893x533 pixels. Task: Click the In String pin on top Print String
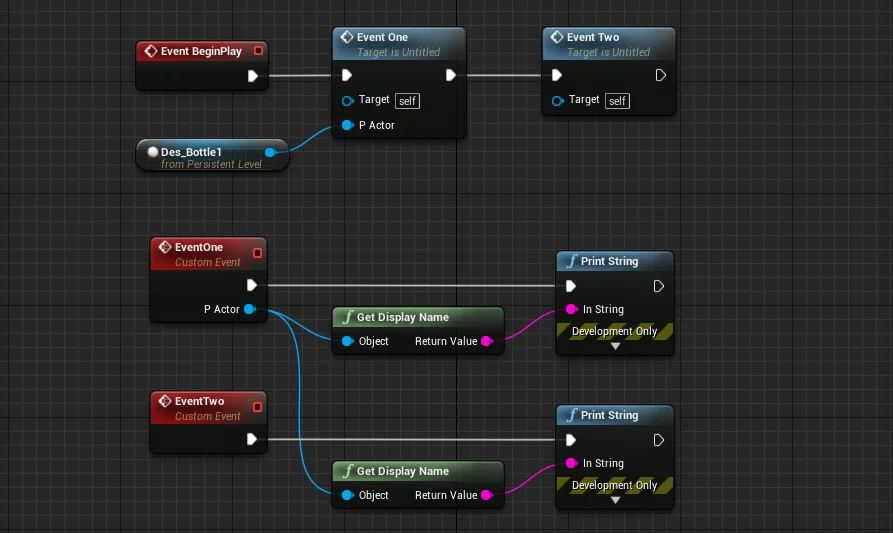[571, 309]
